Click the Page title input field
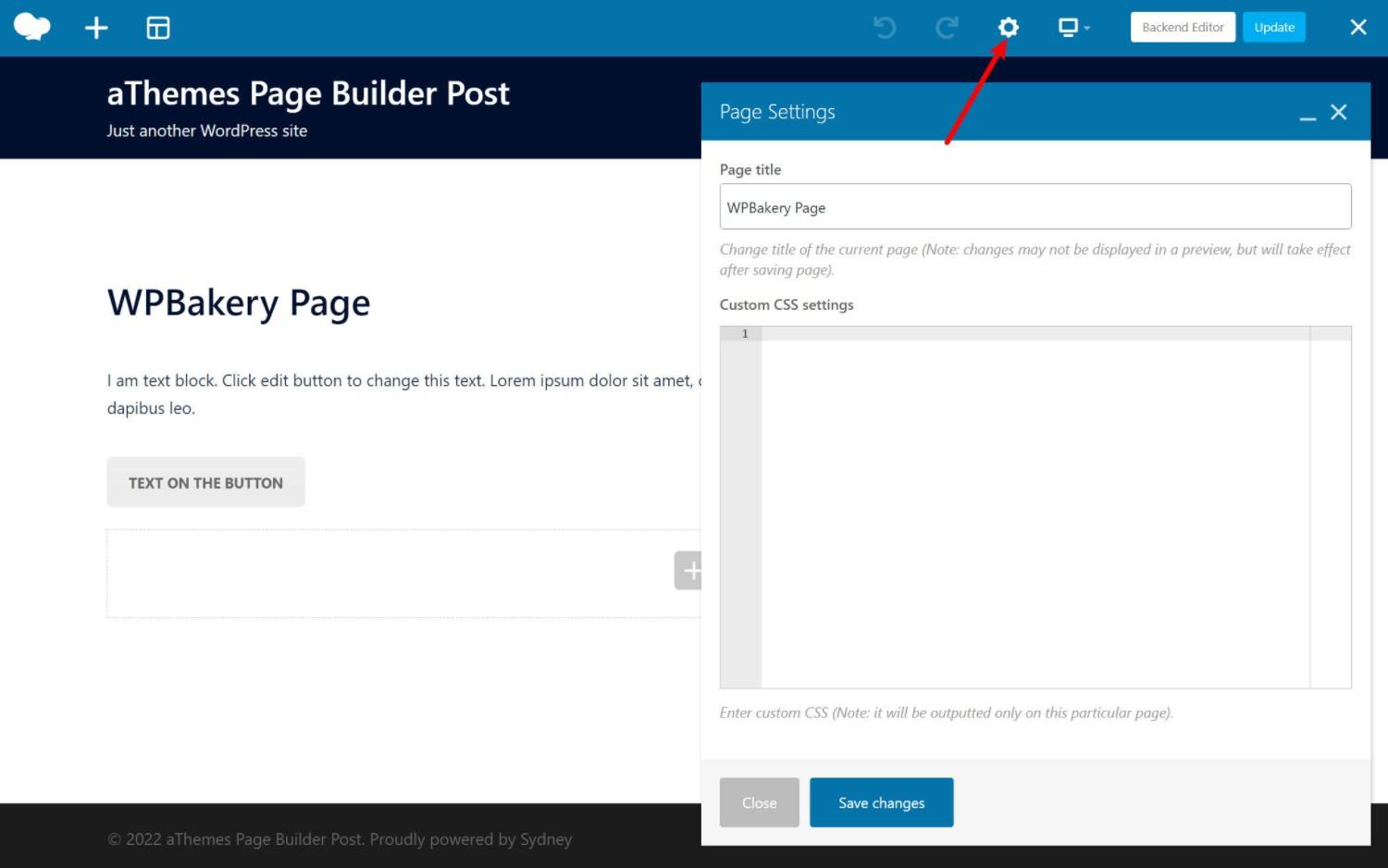The height and width of the screenshot is (868, 1388). click(x=1035, y=206)
